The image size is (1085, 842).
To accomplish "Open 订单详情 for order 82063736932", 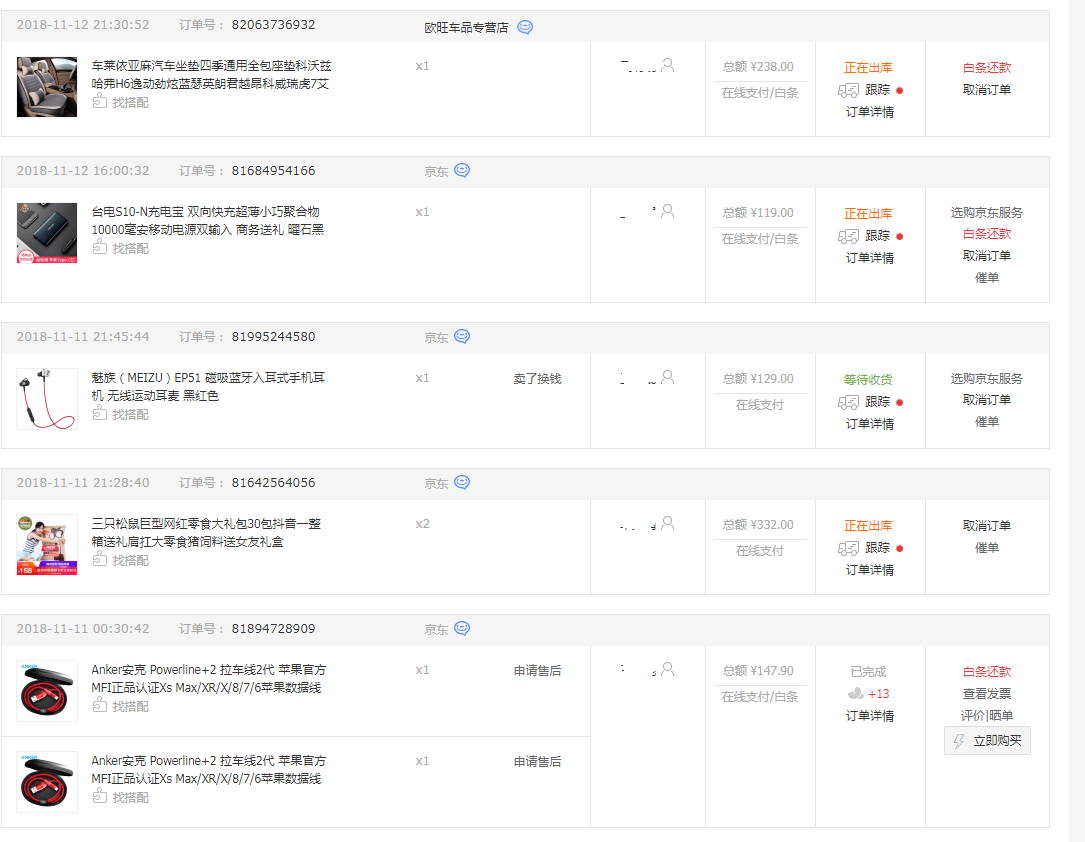I will pyautogui.click(x=870, y=112).
